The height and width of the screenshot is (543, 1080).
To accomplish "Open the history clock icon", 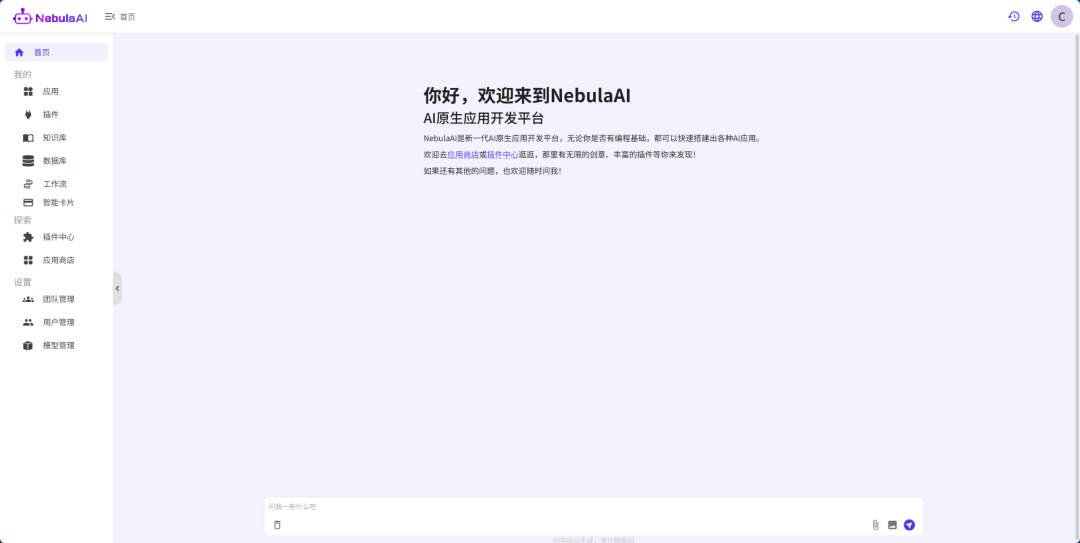I will click(x=1014, y=17).
